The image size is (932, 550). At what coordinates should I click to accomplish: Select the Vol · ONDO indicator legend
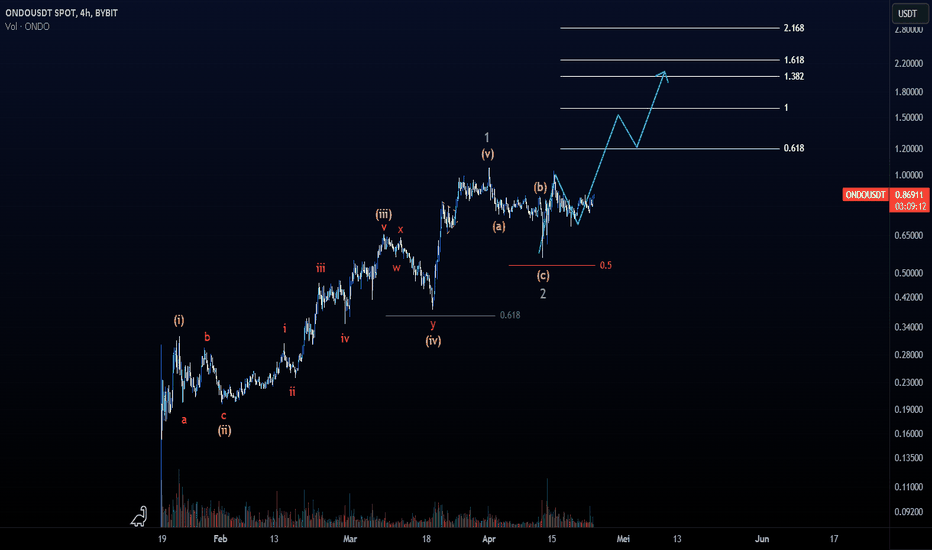(x=27, y=27)
